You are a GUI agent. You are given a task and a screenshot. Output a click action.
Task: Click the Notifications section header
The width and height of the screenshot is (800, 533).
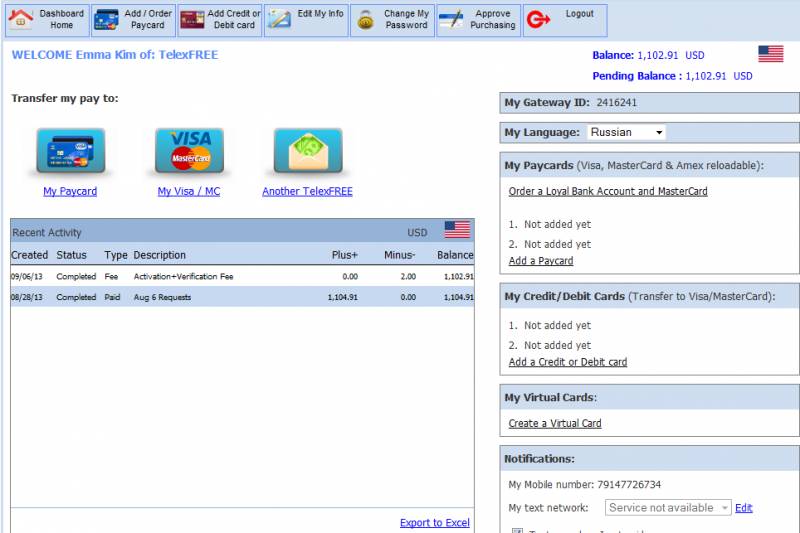coord(649,459)
